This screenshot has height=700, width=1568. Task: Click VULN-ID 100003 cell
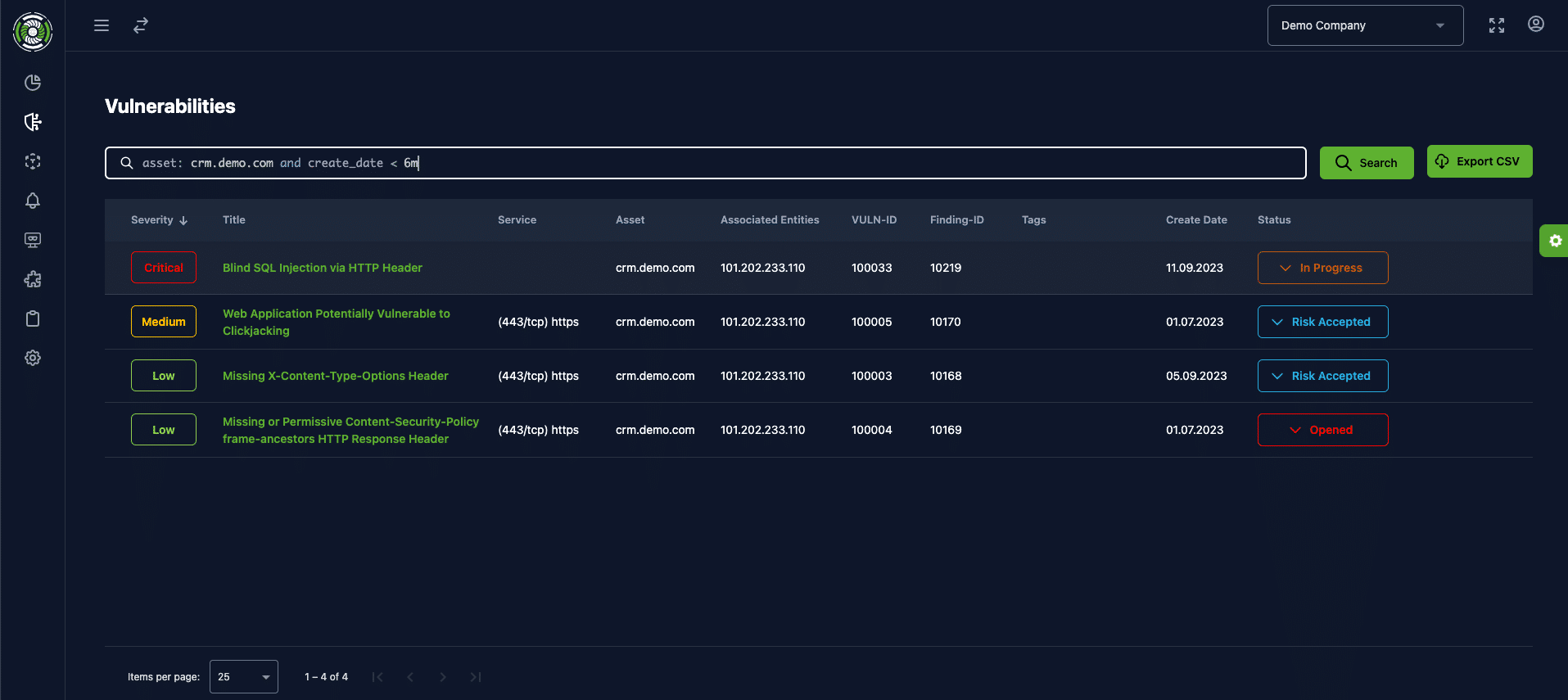coord(872,376)
